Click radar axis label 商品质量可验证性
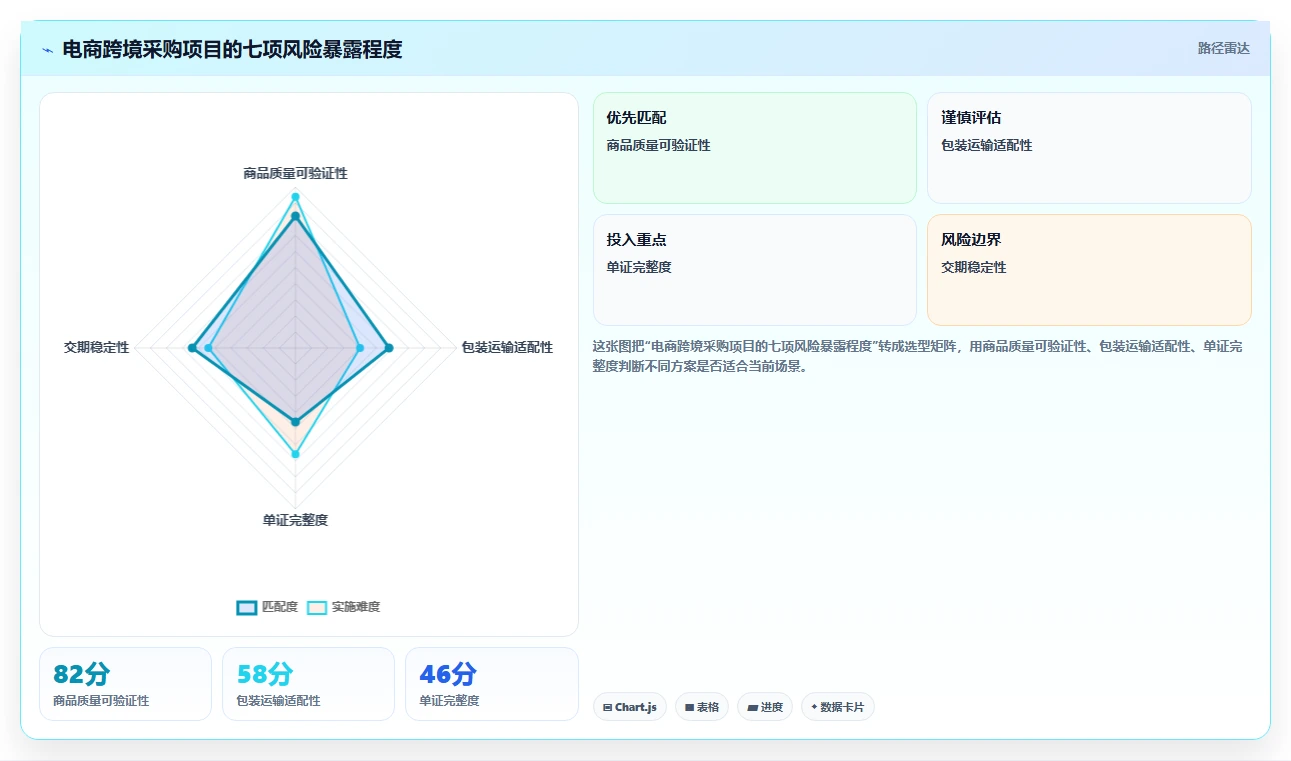This screenshot has width=1291, height=761. (295, 173)
